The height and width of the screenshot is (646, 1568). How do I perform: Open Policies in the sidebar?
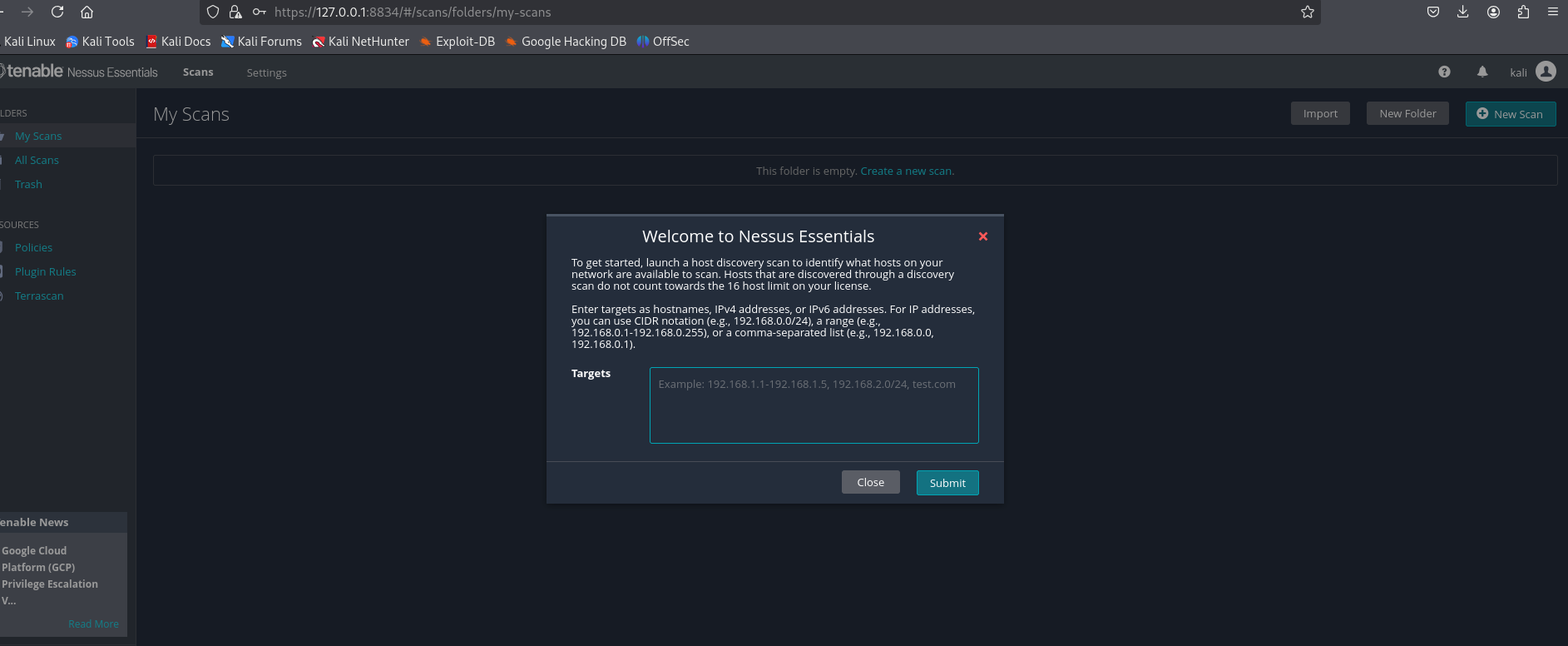coord(33,247)
